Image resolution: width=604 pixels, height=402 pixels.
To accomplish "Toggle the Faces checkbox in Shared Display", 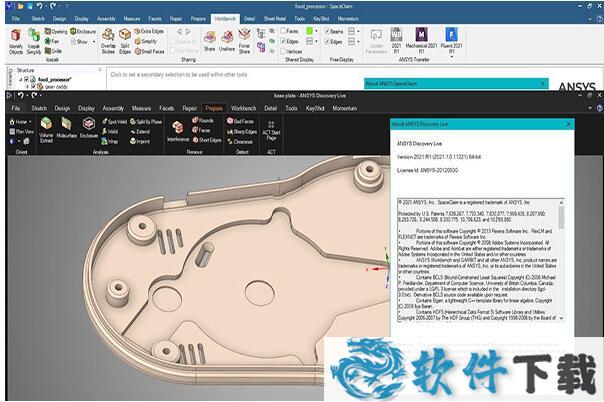I will pyautogui.click(x=282, y=31).
